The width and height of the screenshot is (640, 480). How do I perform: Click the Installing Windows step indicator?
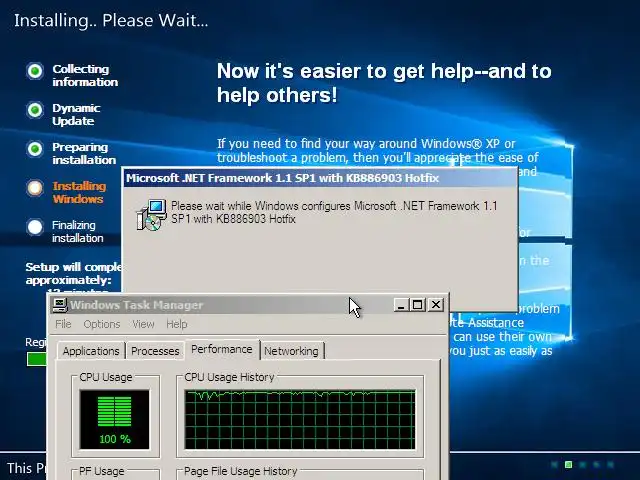[35, 188]
